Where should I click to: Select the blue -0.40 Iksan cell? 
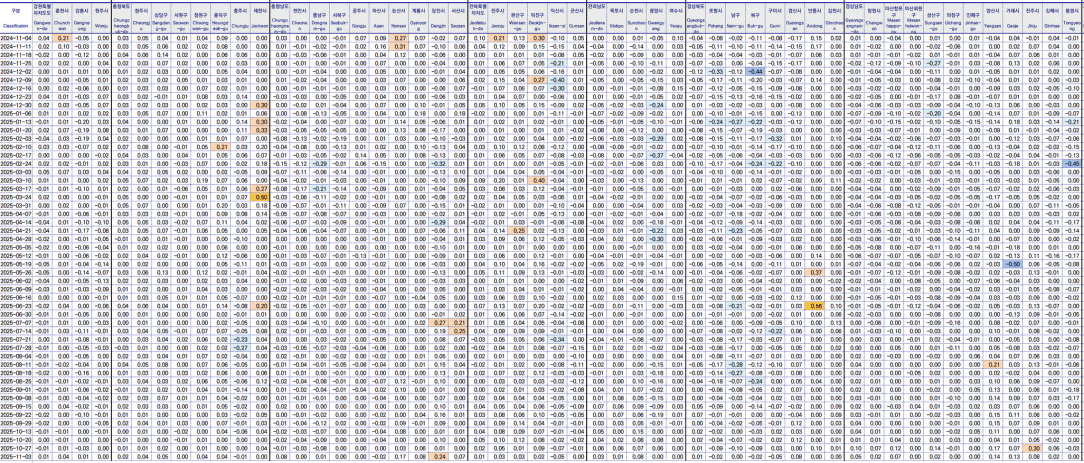pyautogui.click(x=557, y=80)
